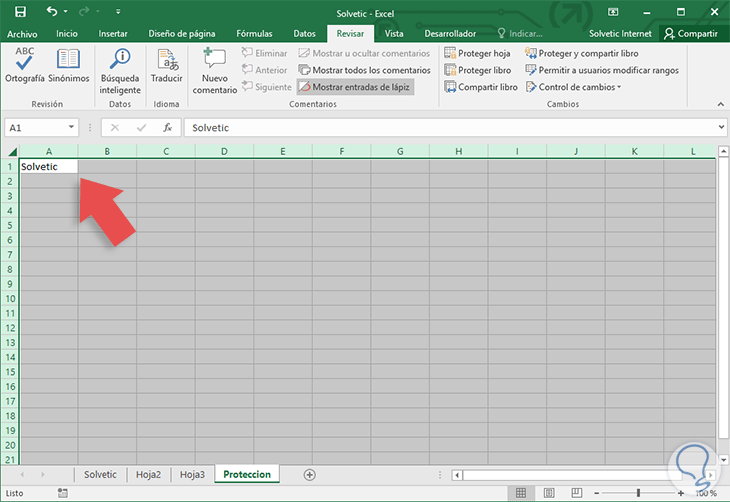
Task: Switch to the Inicio tab
Action: [67, 34]
